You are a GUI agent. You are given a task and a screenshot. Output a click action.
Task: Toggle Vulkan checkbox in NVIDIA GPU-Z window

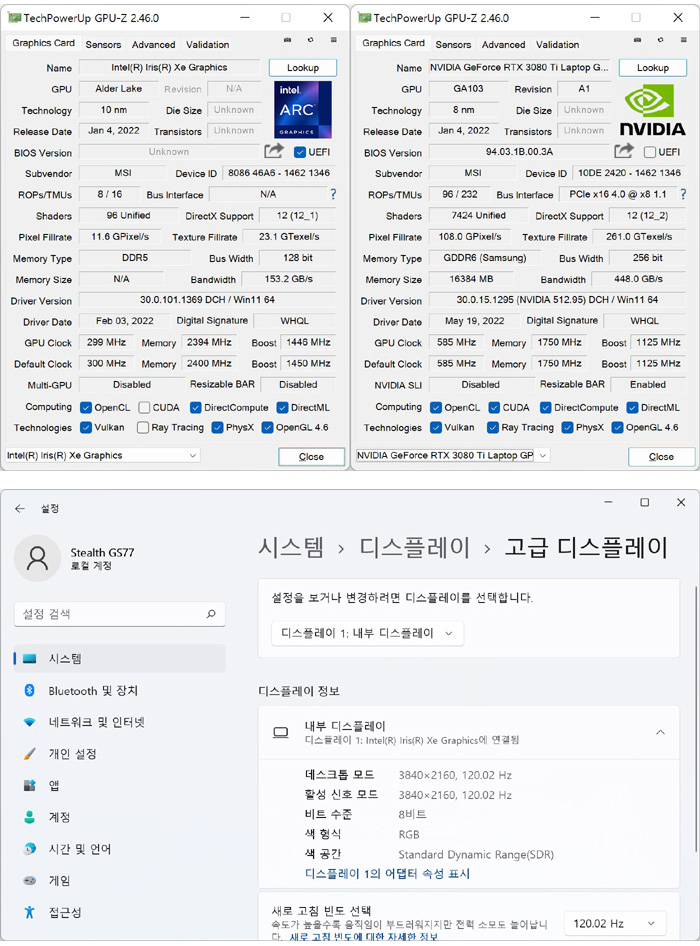point(436,428)
